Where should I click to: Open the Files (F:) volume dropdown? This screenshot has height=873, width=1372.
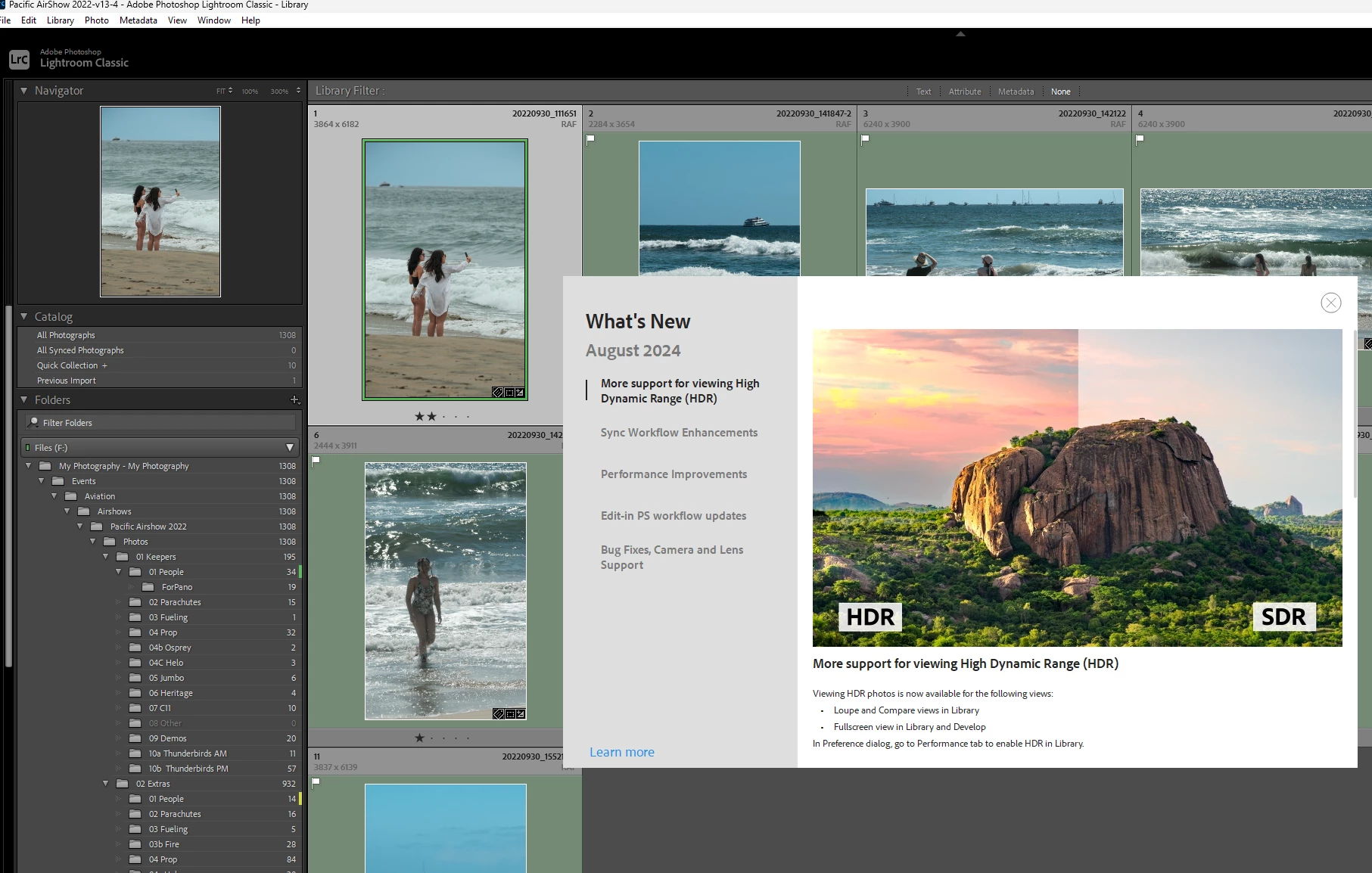(x=289, y=448)
